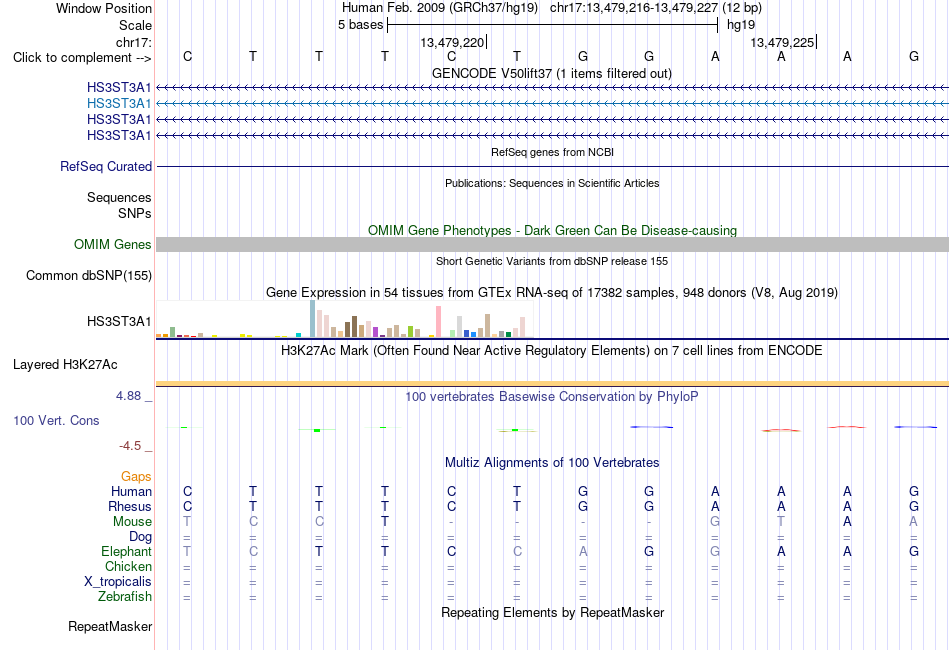Click the 13,479,220 ruler coordinate
Screen dimensions: 950x650
coord(452,42)
